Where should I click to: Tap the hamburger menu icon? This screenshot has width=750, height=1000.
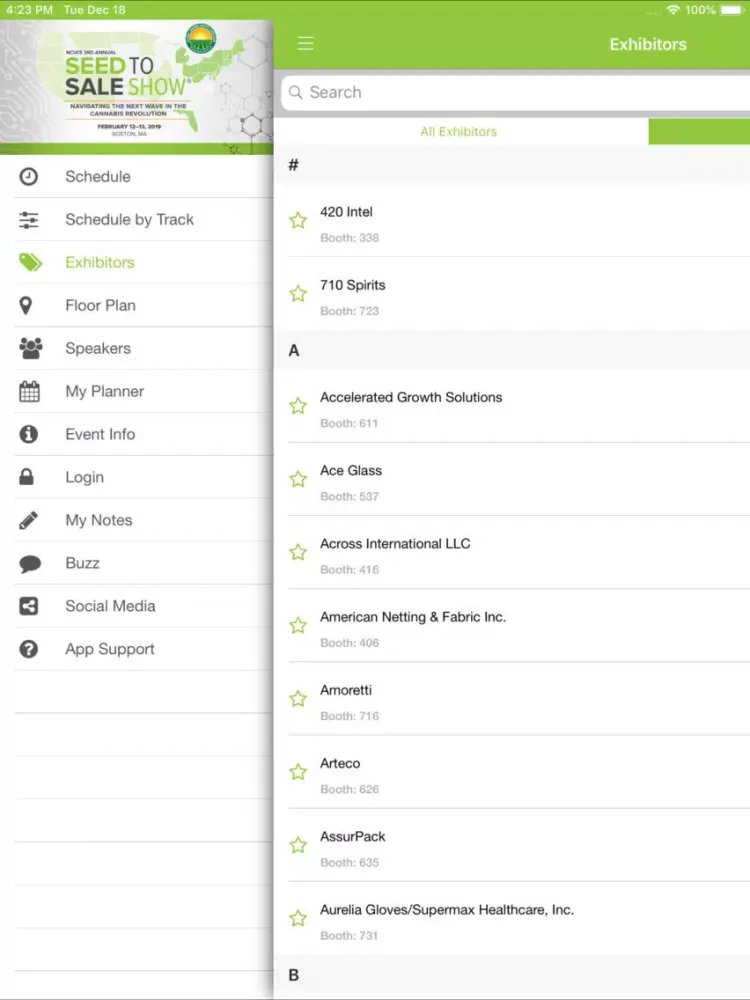coord(305,43)
